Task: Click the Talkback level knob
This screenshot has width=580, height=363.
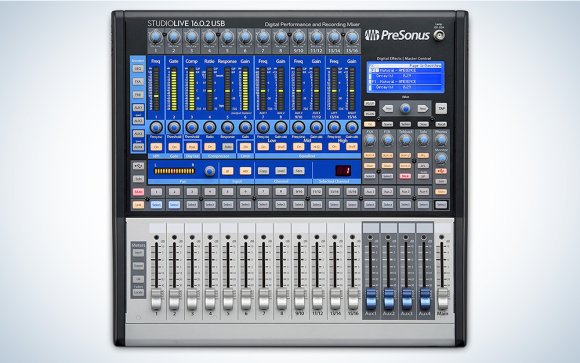Action: (405, 140)
